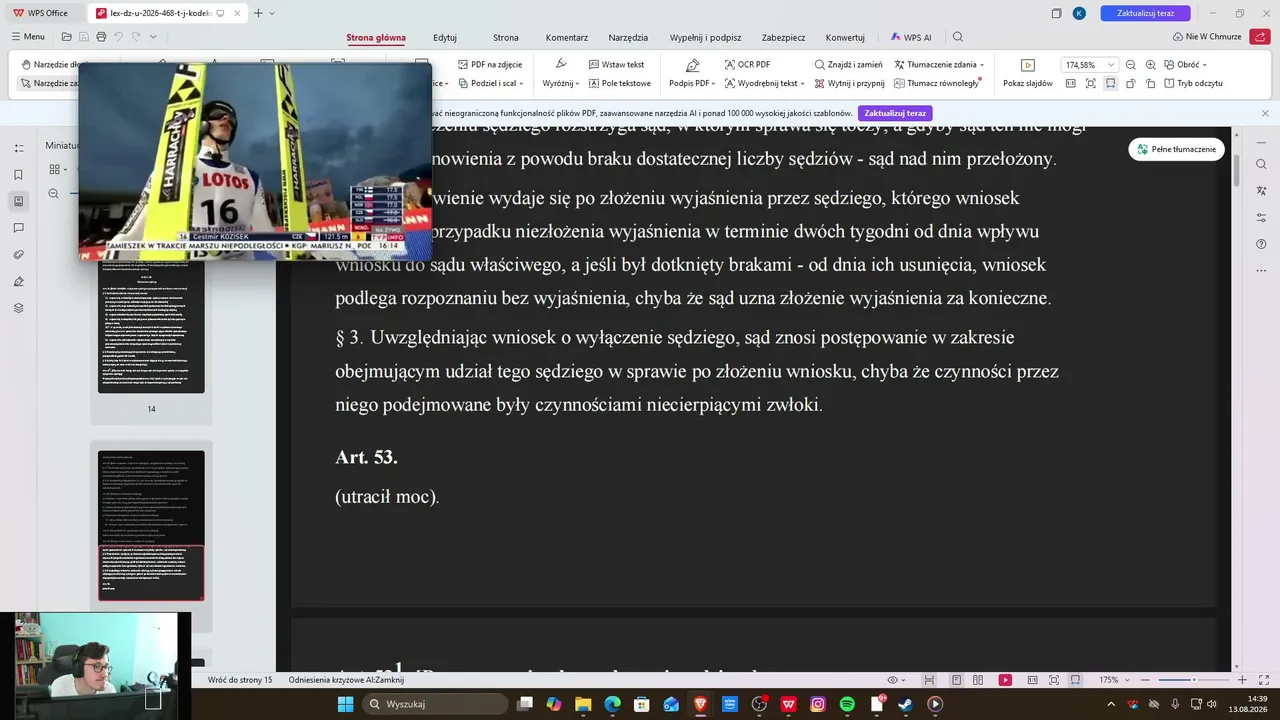Screen dimensions: 1280x720
Task: Toggle single page view in status bar
Action: click(x=957, y=680)
